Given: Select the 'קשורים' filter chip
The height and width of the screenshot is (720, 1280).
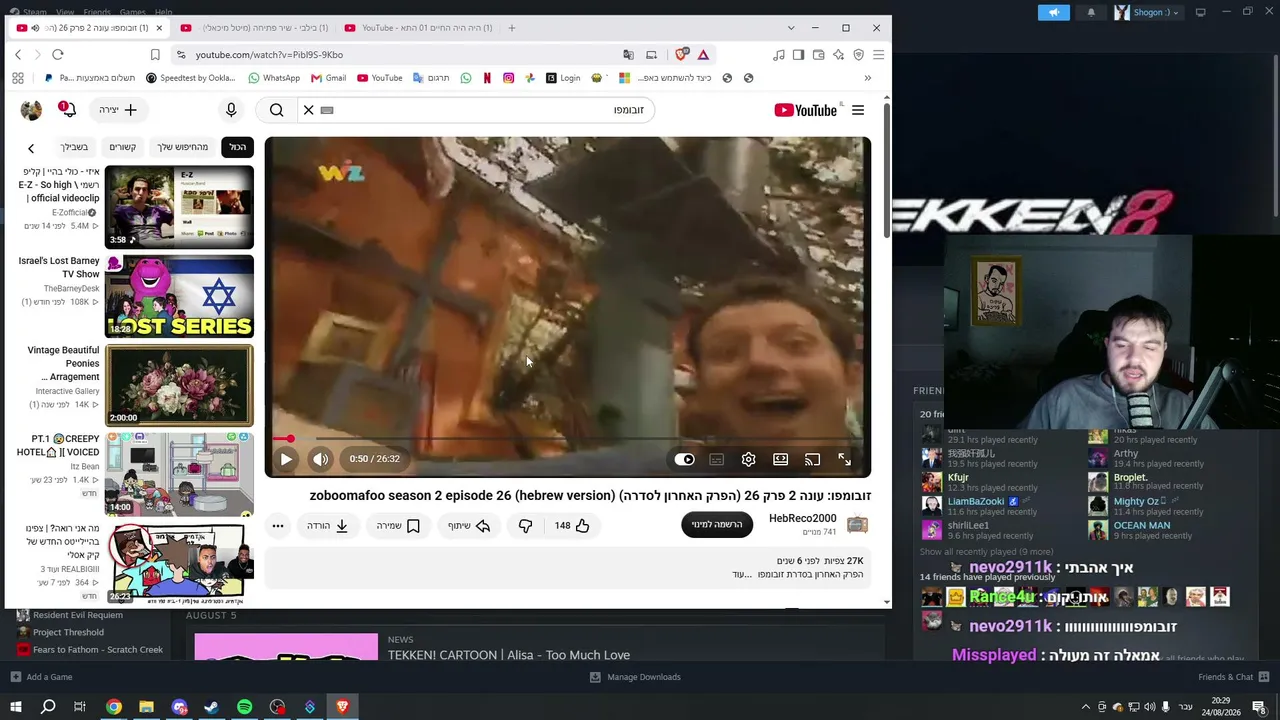Looking at the screenshot, I should (122, 148).
